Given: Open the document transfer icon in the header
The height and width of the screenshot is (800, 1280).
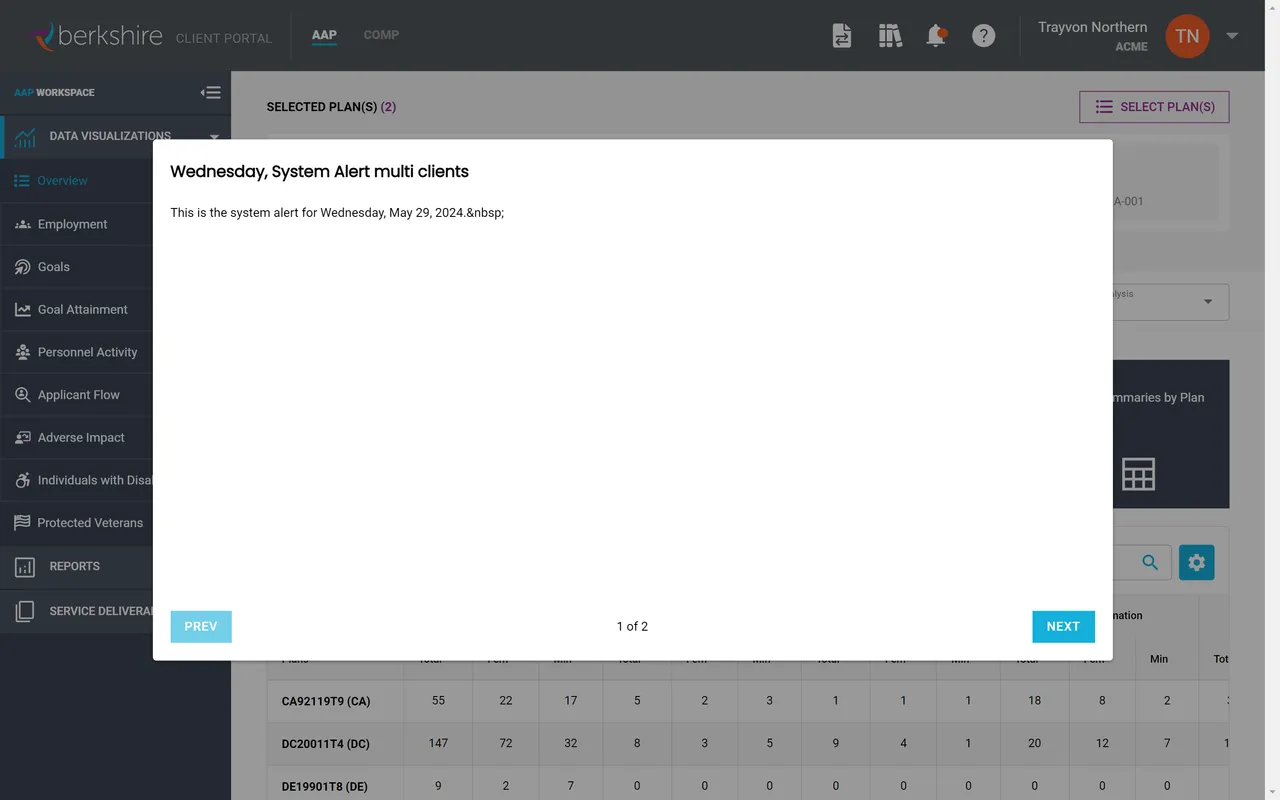Looking at the screenshot, I should 842,35.
